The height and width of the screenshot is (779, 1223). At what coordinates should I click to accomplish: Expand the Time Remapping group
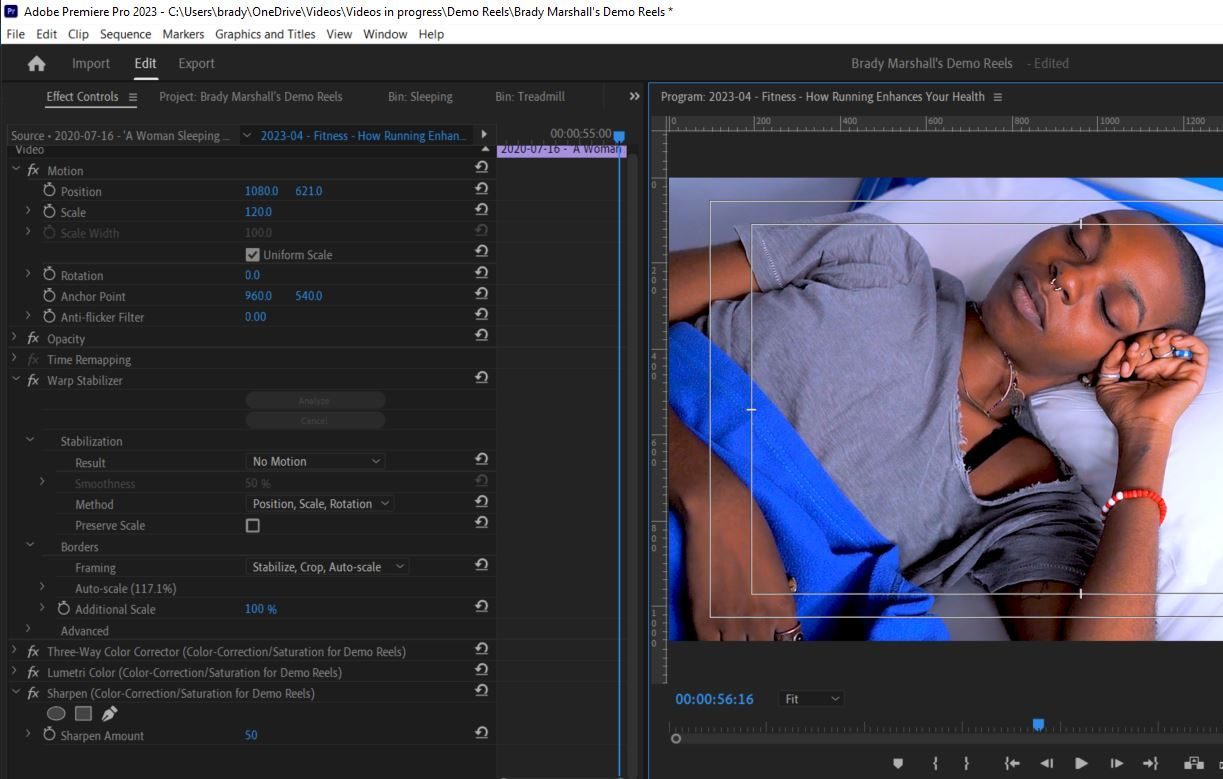(x=14, y=359)
